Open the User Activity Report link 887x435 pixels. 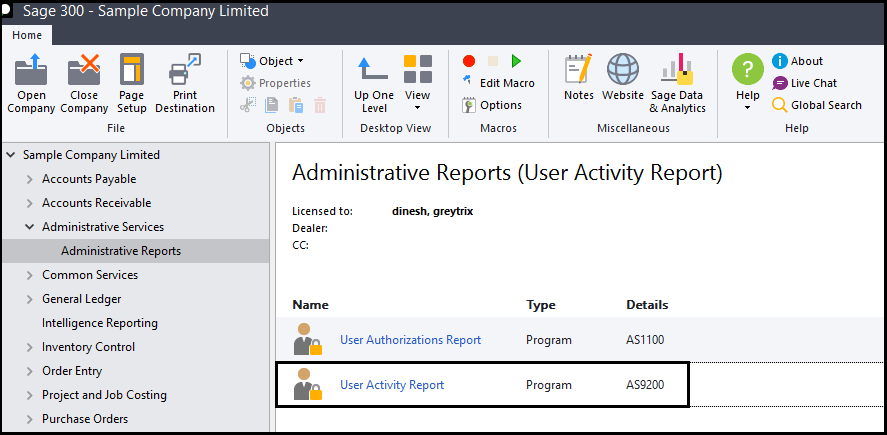coord(392,385)
